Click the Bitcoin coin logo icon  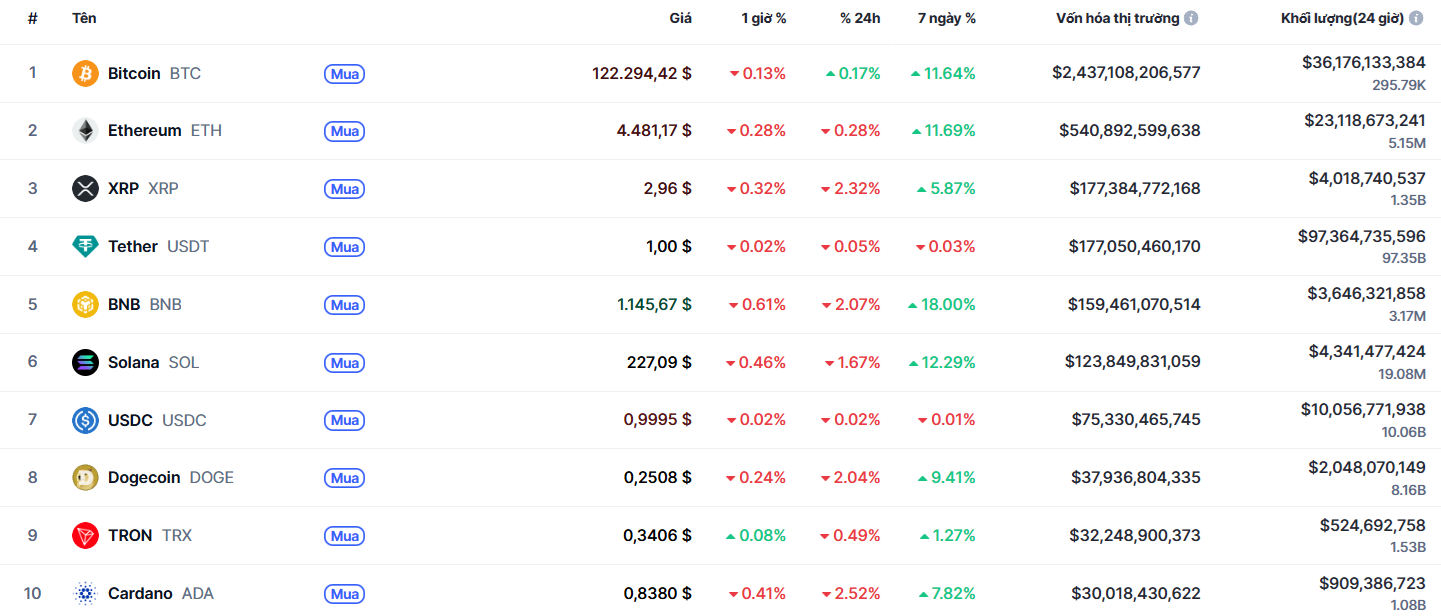(x=86, y=73)
